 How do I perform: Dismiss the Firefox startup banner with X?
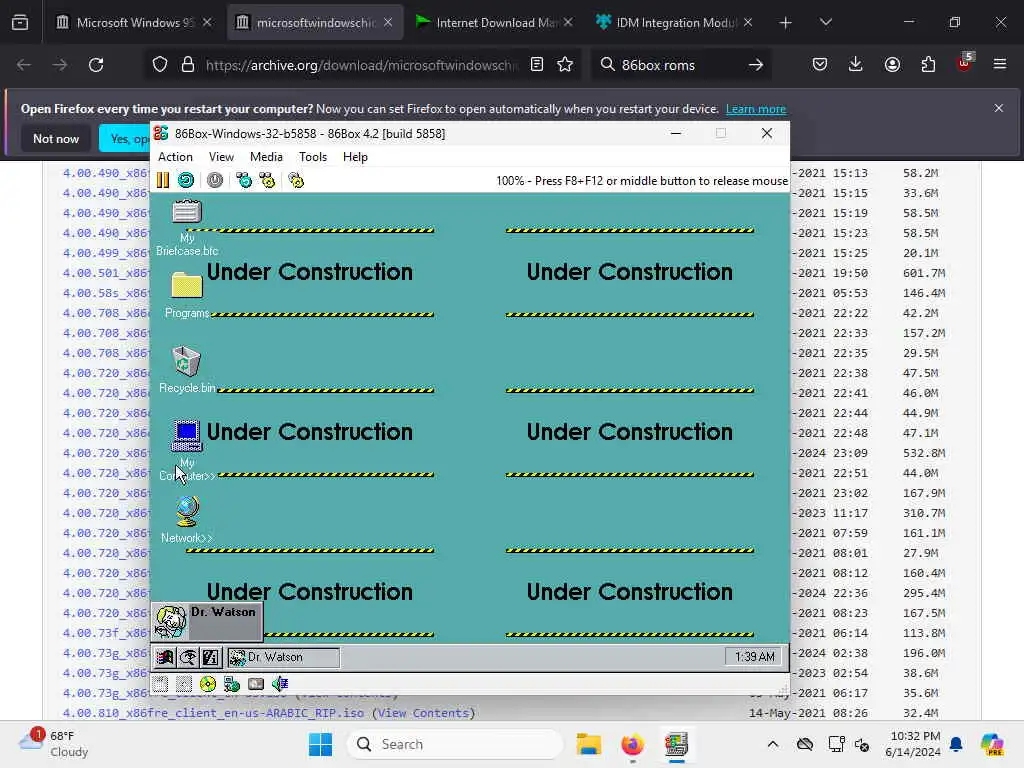(x=999, y=108)
